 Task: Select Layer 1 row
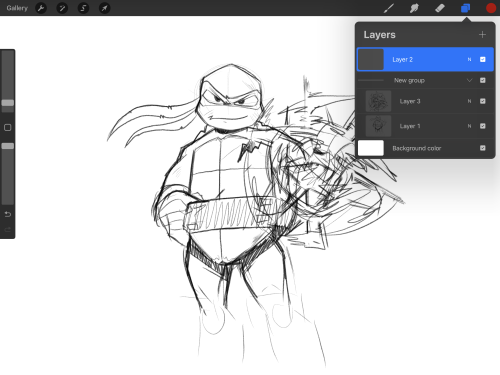(425, 126)
